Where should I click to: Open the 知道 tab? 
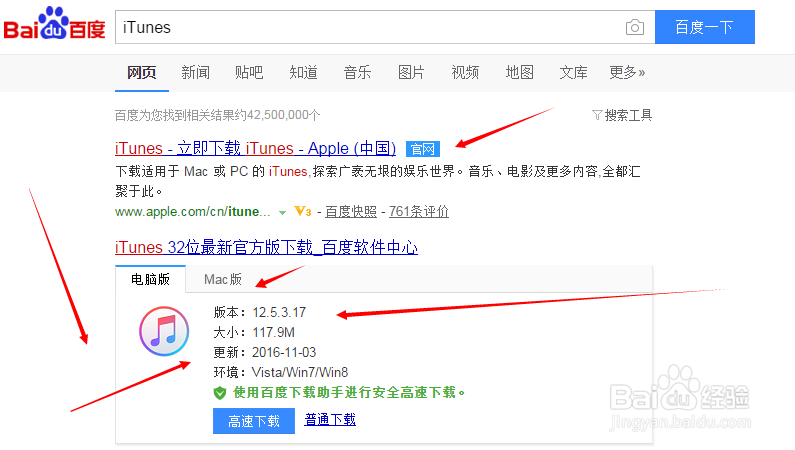303,72
